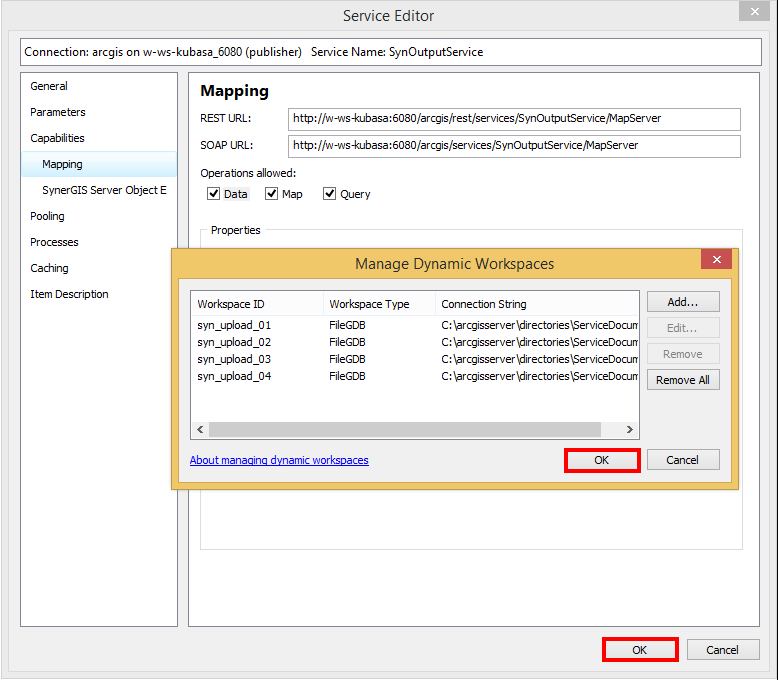778x680 pixels.
Task: Click the workspace list scroll-left arrow
Action: click(200, 429)
